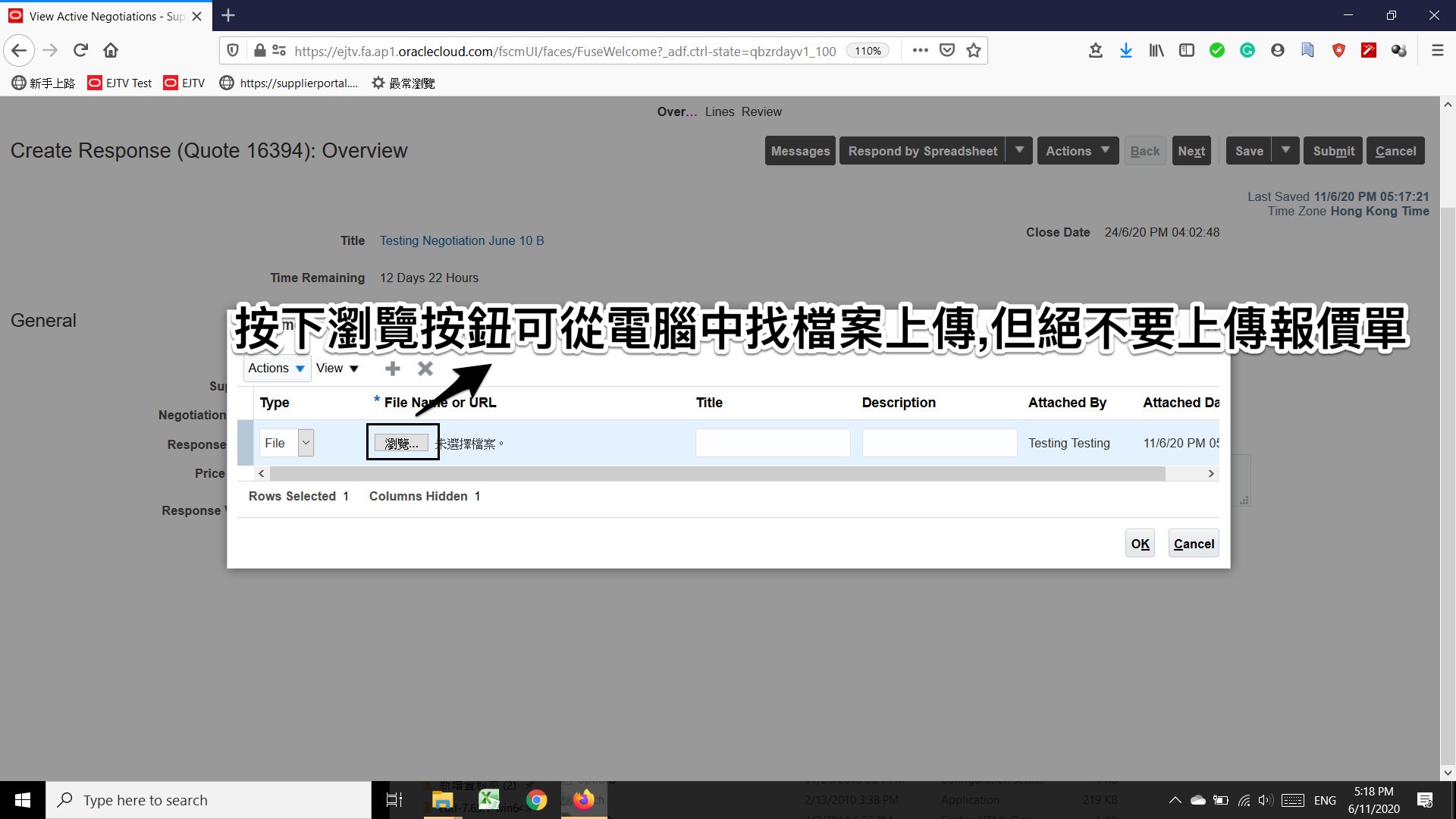Viewport: 1456px width, 819px height.
Task: Open the Firefox hamburger menu
Action: 1437,51
